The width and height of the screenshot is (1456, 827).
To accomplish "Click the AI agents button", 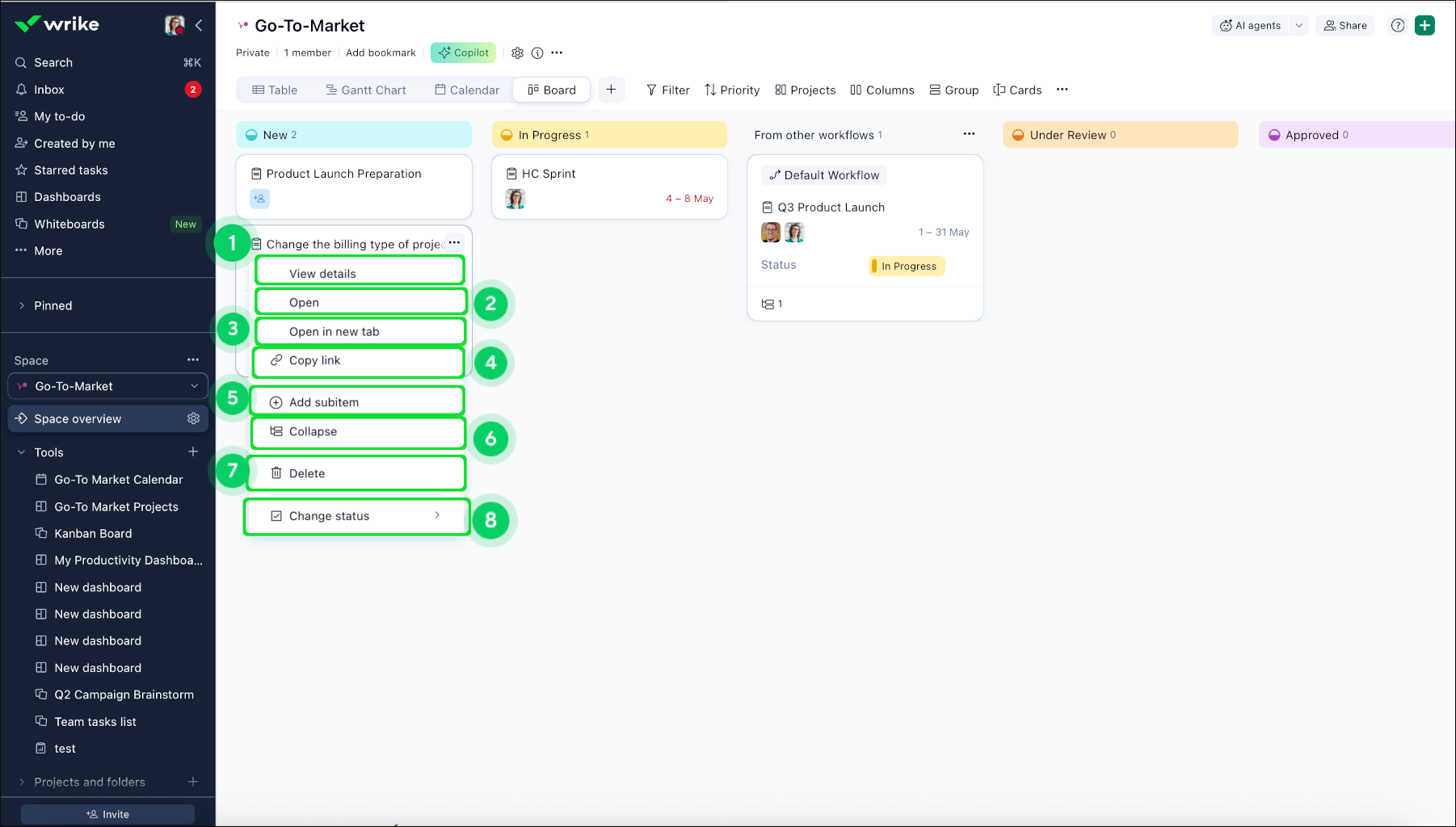I will 1250,26.
